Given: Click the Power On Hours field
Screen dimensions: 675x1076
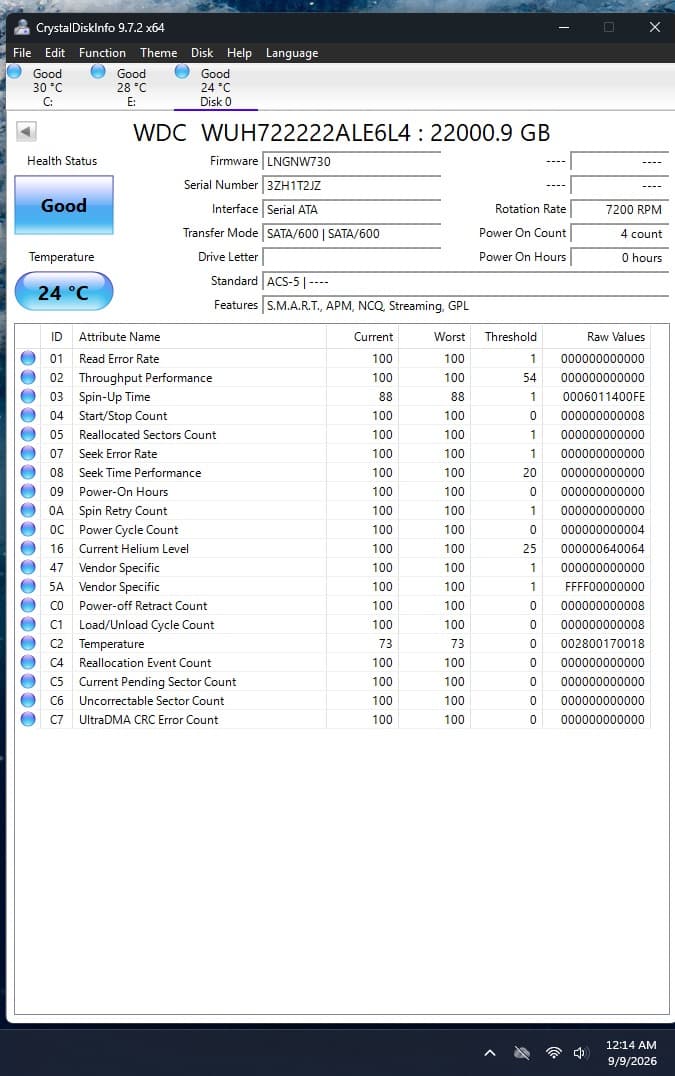Looking at the screenshot, I should pyautogui.click(x=619, y=257).
